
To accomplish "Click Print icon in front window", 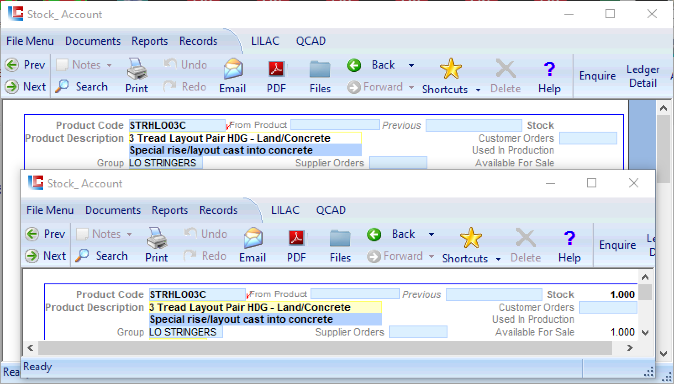I will (156, 238).
